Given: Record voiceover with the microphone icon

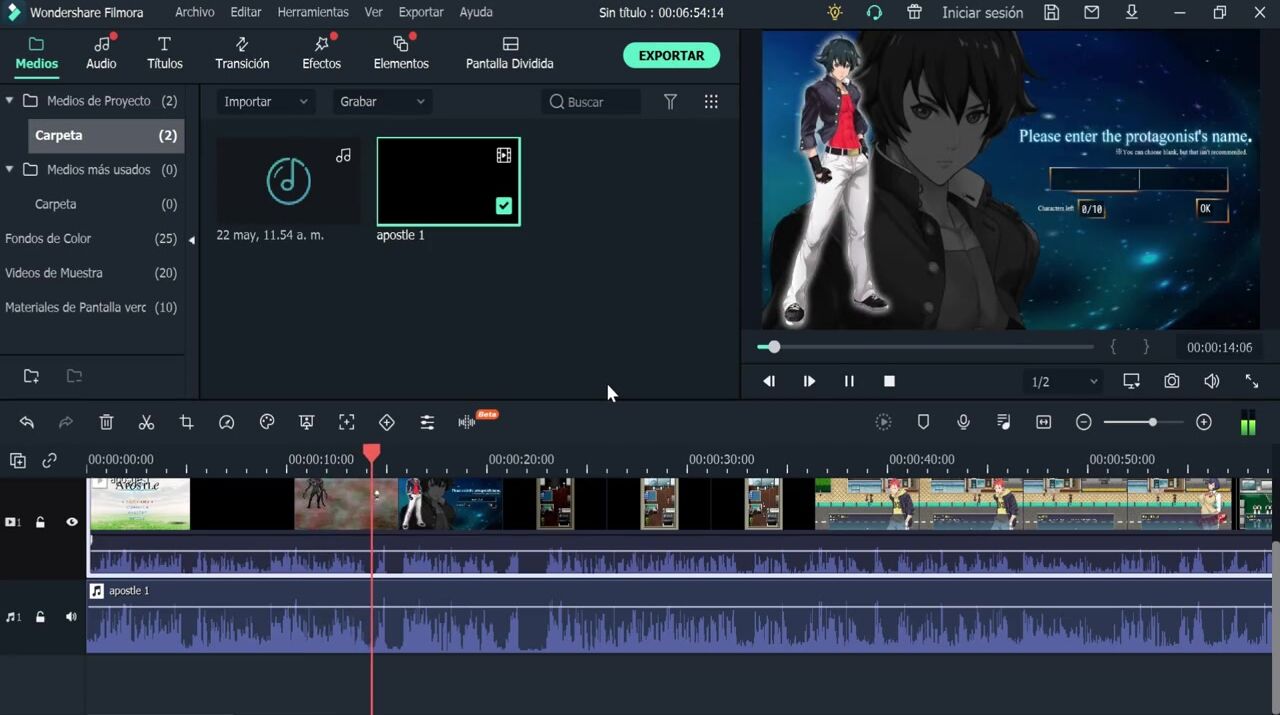Looking at the screenshot, I should pyautogui.click(x=963, y=423).
